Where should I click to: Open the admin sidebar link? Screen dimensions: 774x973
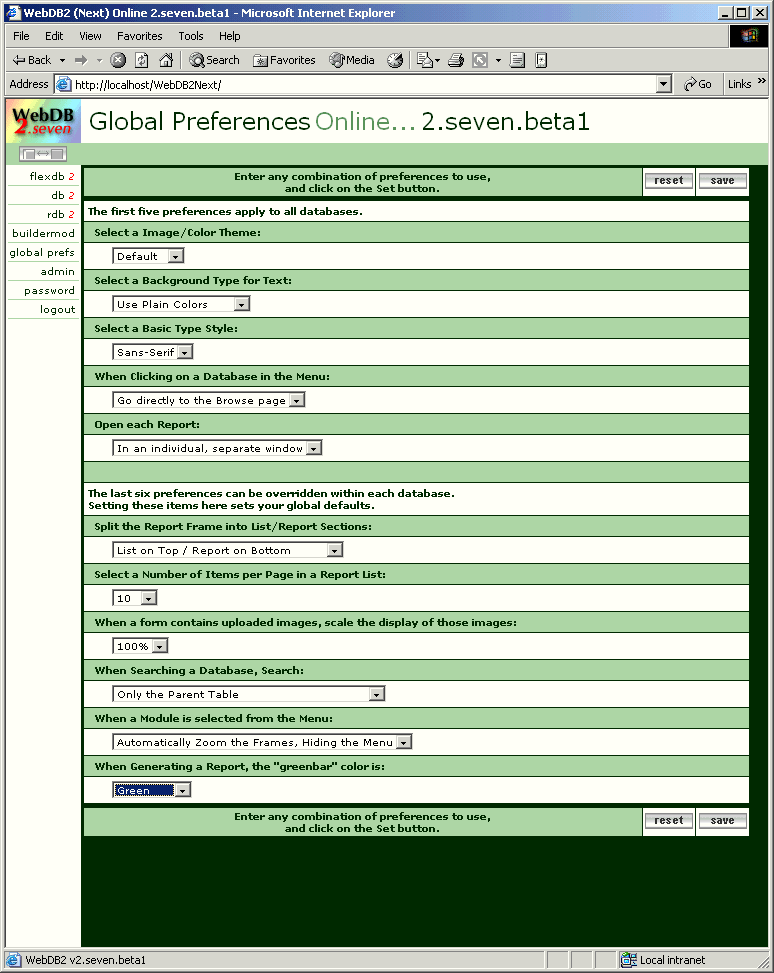[58, 271]
